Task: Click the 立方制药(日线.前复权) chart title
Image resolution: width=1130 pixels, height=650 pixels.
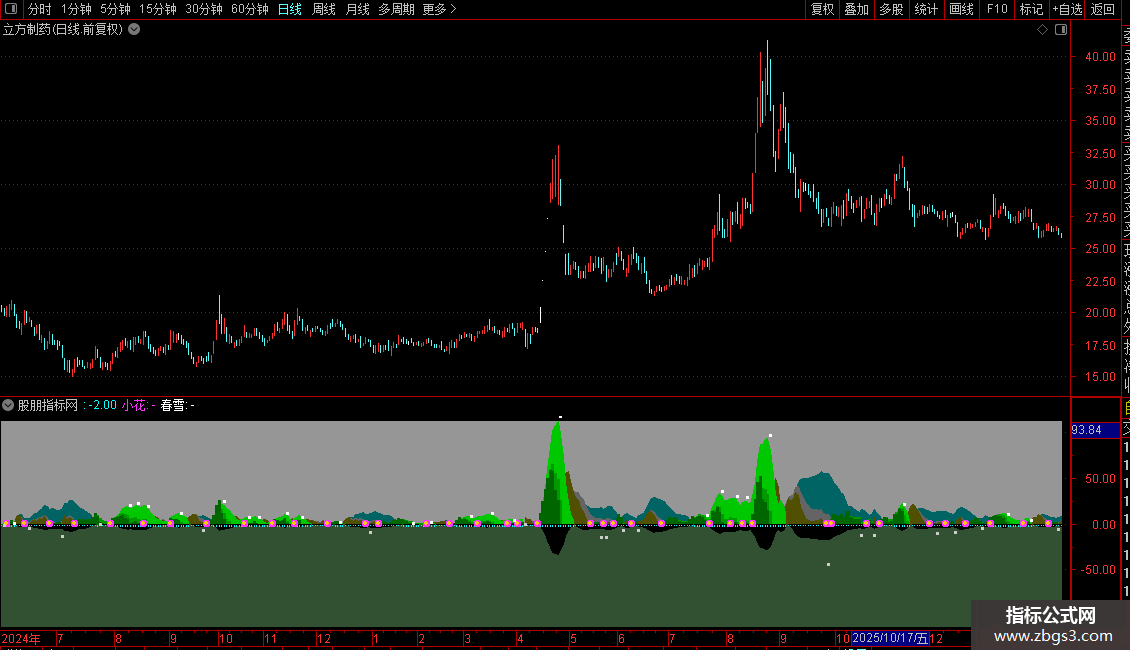Action: (x=63, y=30)
